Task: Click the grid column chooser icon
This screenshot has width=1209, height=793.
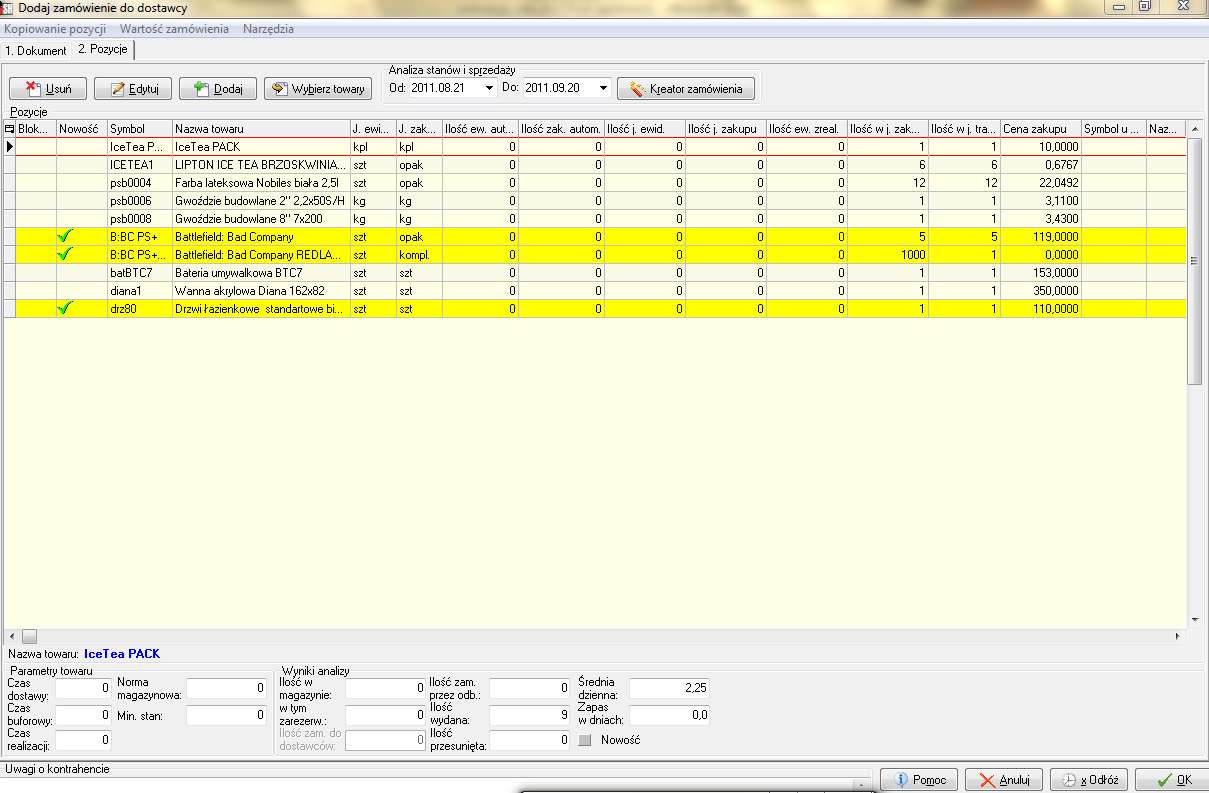Action: tap(10, 129)
